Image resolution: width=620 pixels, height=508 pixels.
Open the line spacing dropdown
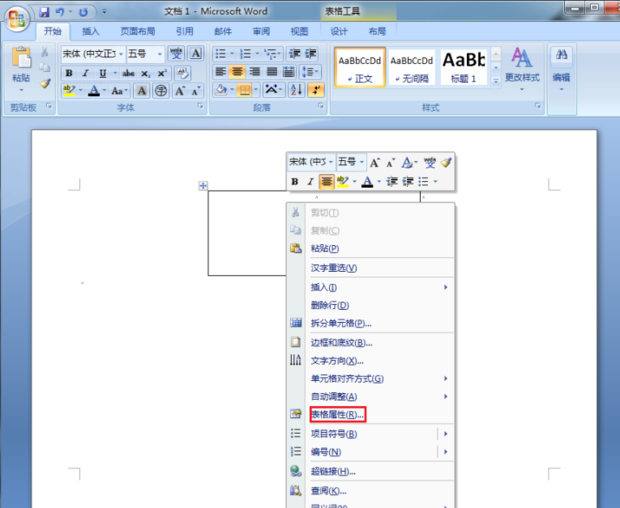tap(310, 72)
